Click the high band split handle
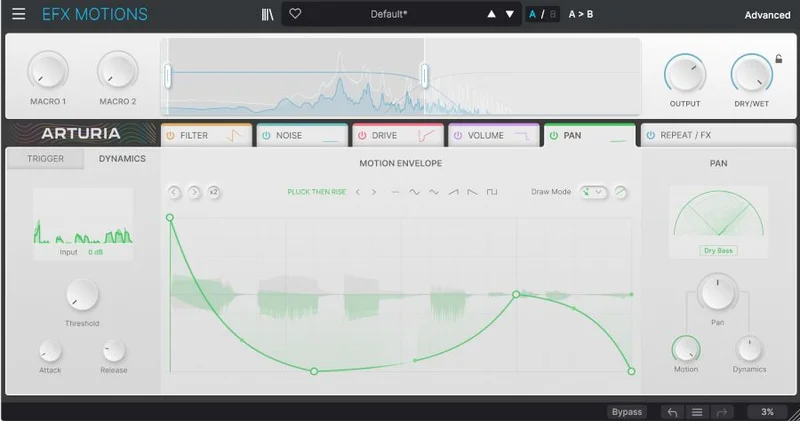The height and width of the screenshot is (421, 800). pos(424,77)
